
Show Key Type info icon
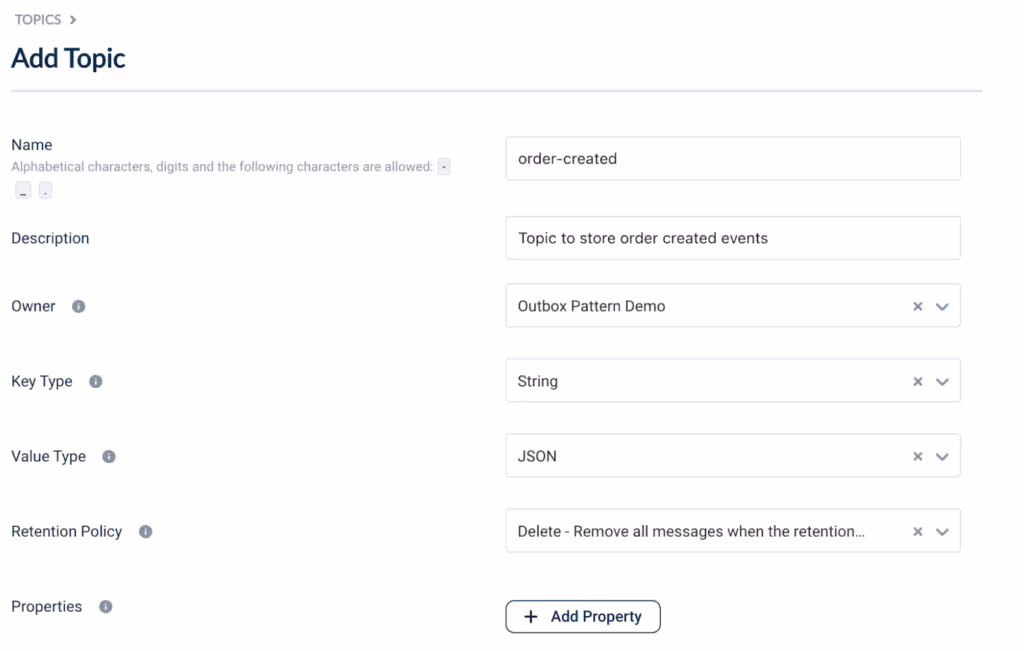tap(95, 381)
